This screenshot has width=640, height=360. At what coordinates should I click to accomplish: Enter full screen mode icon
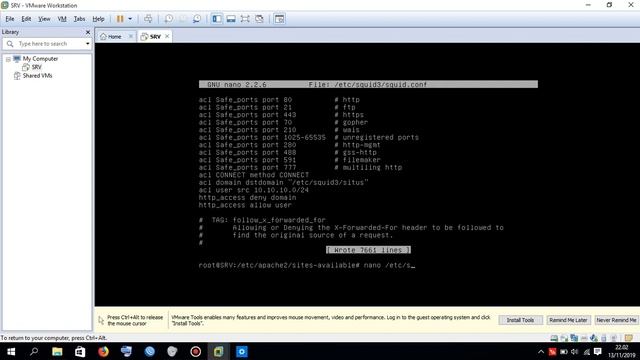coord(245,19)
